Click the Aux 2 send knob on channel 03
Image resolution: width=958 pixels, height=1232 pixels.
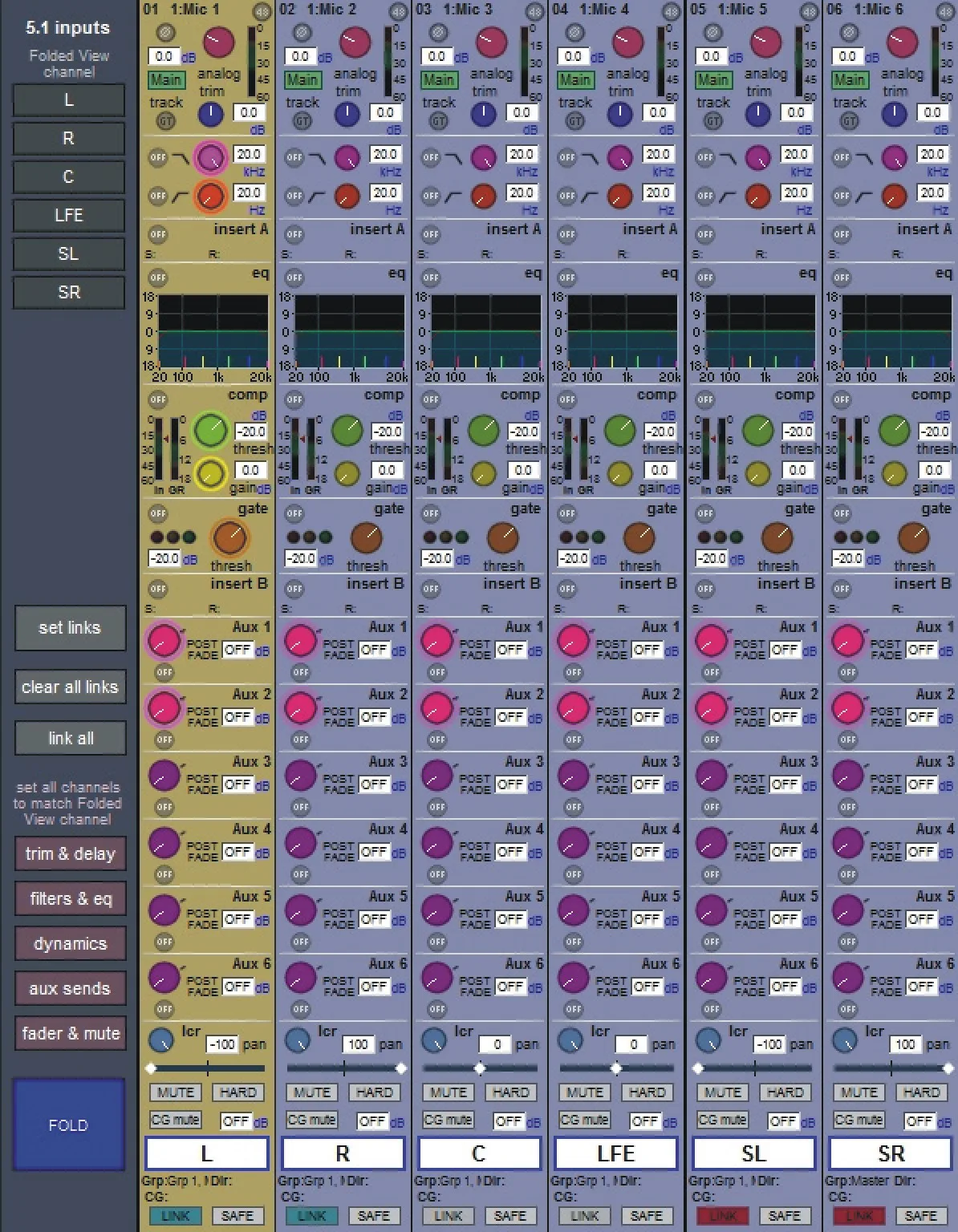point(437,708)
